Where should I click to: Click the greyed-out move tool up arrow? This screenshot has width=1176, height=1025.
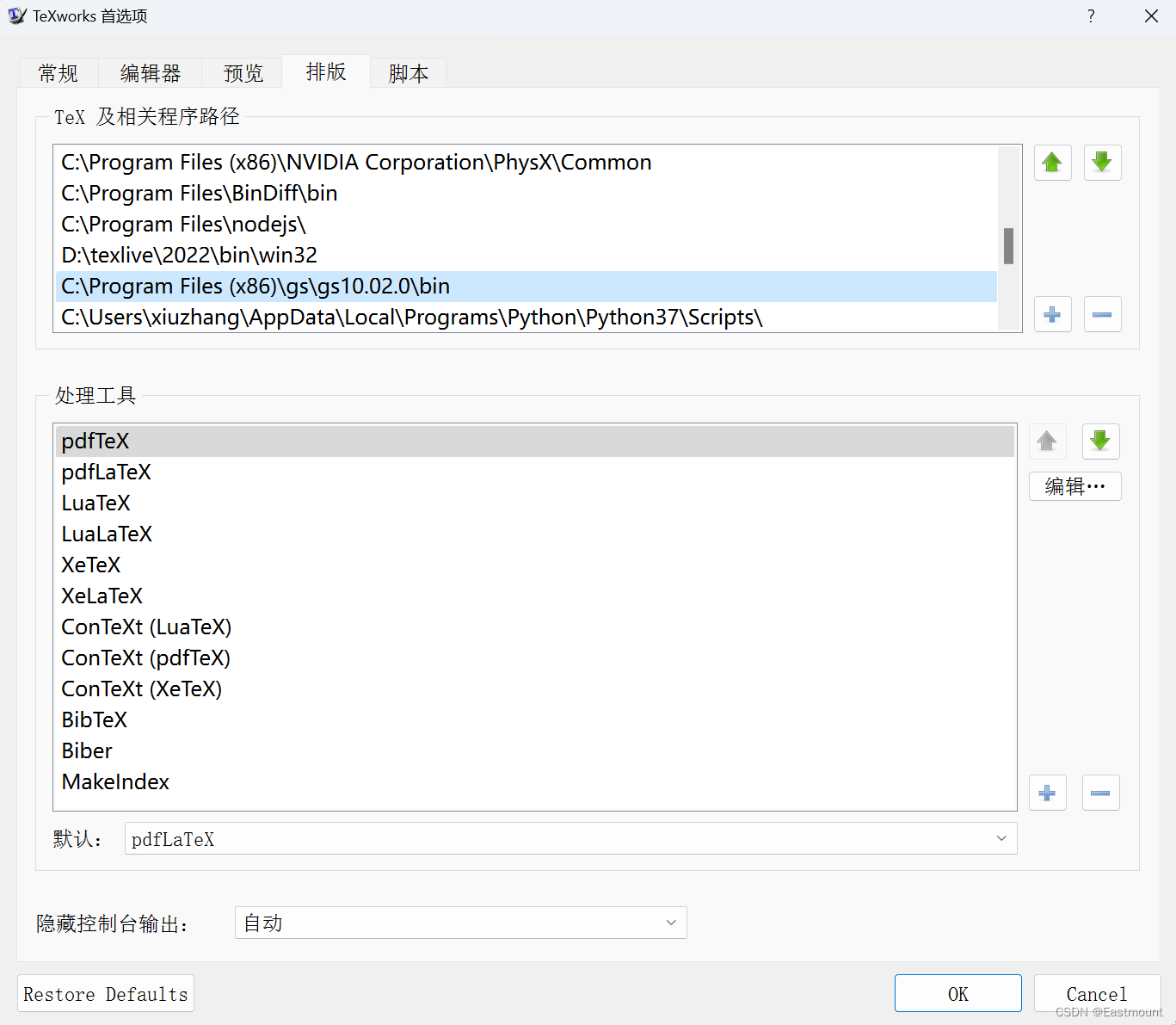1047,441
